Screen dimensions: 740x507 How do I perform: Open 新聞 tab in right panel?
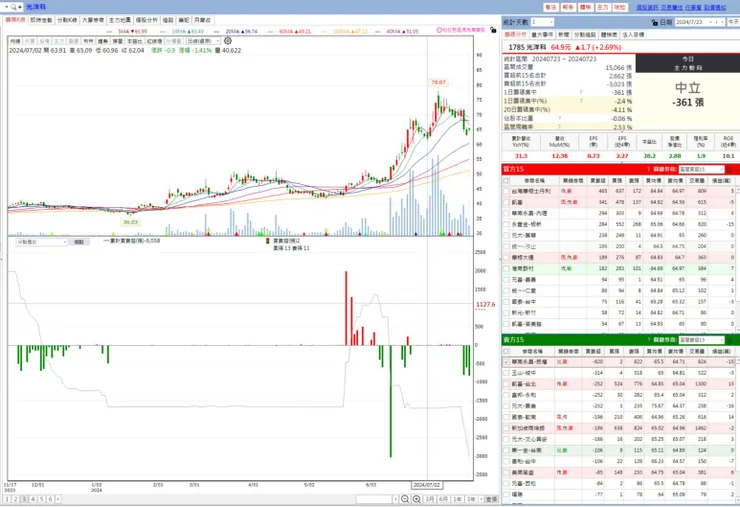tap(563, 34)
